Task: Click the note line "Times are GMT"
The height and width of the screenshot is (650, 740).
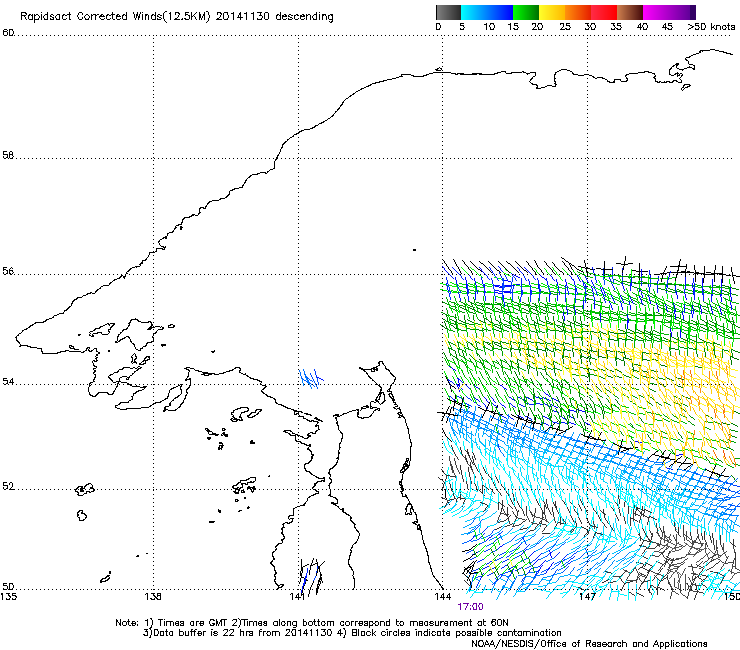Action: coord(192,623)
